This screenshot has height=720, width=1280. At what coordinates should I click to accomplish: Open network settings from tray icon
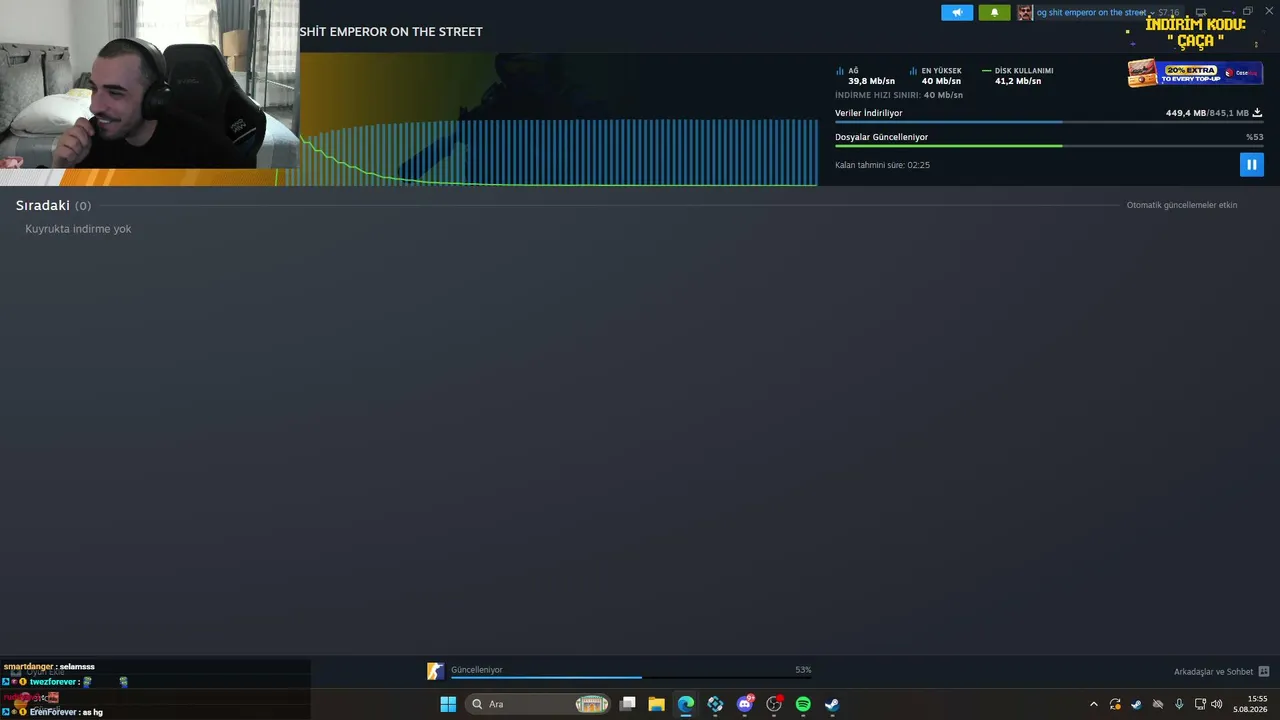1200,704
